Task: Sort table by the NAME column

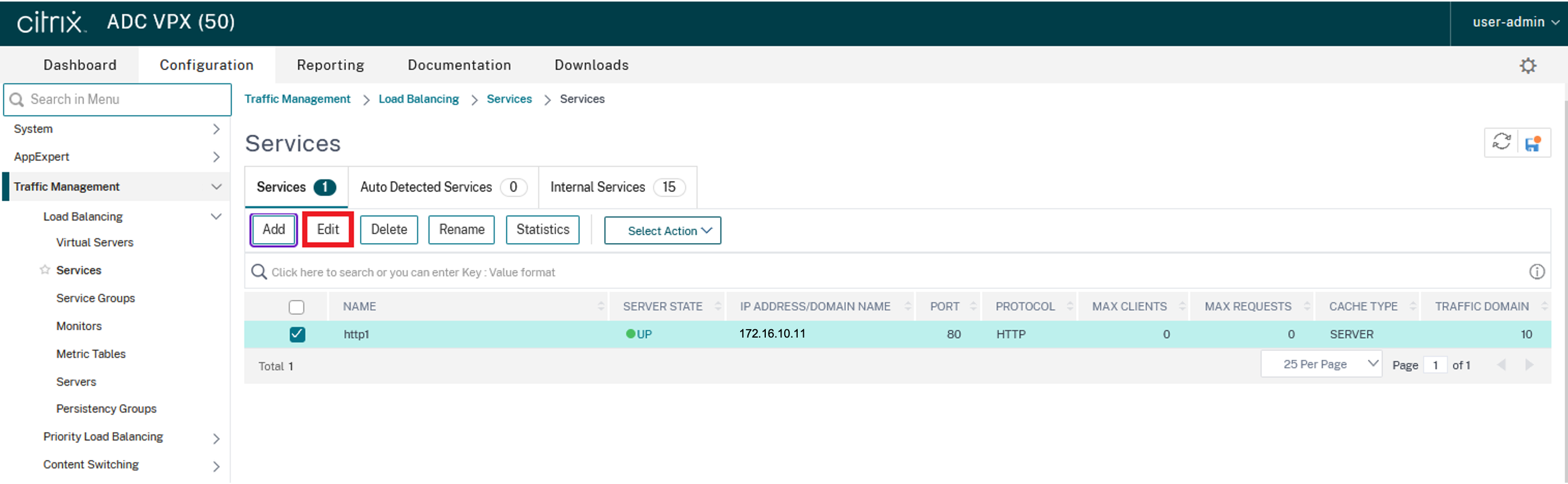Action: click(359, 306)
